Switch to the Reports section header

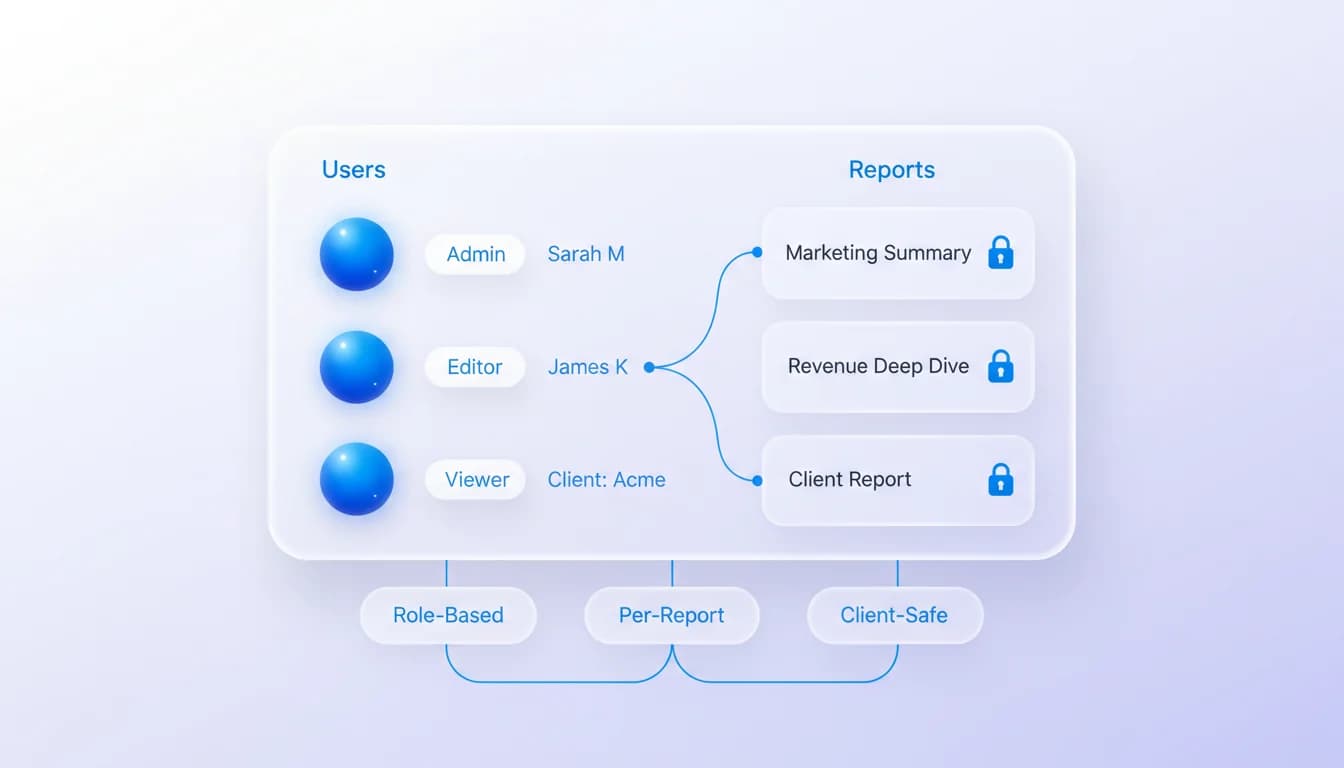891,169
